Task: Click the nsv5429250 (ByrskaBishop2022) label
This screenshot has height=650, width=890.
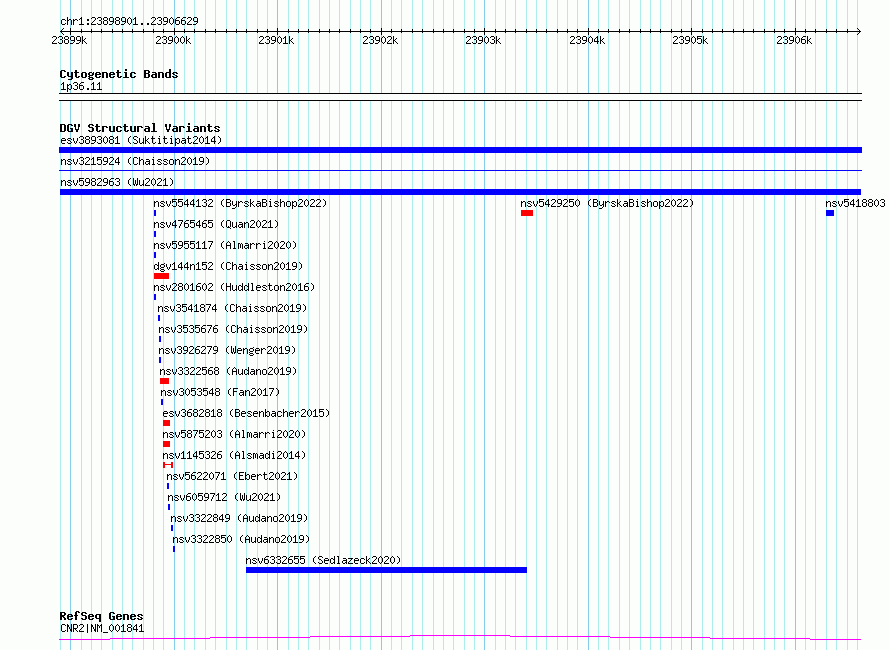Action: [x=607, y=203]
